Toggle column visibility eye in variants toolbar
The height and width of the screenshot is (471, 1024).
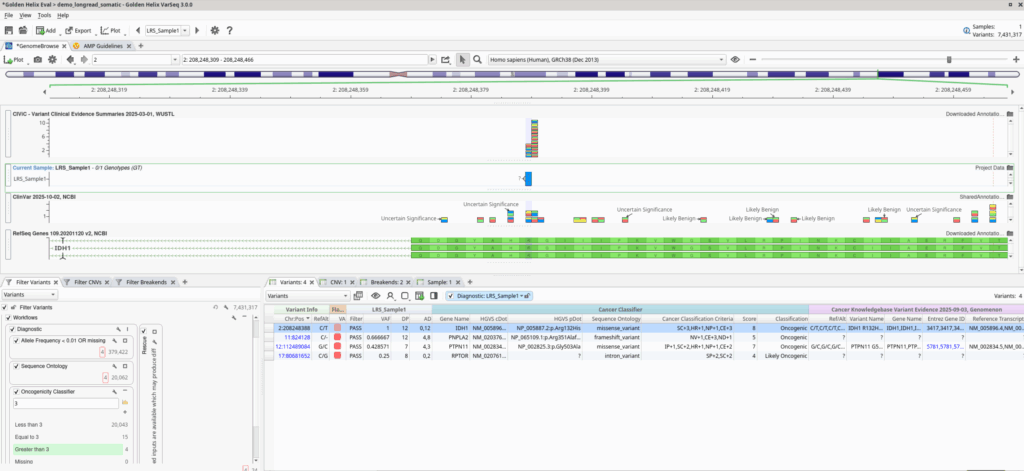pos(376,295)
